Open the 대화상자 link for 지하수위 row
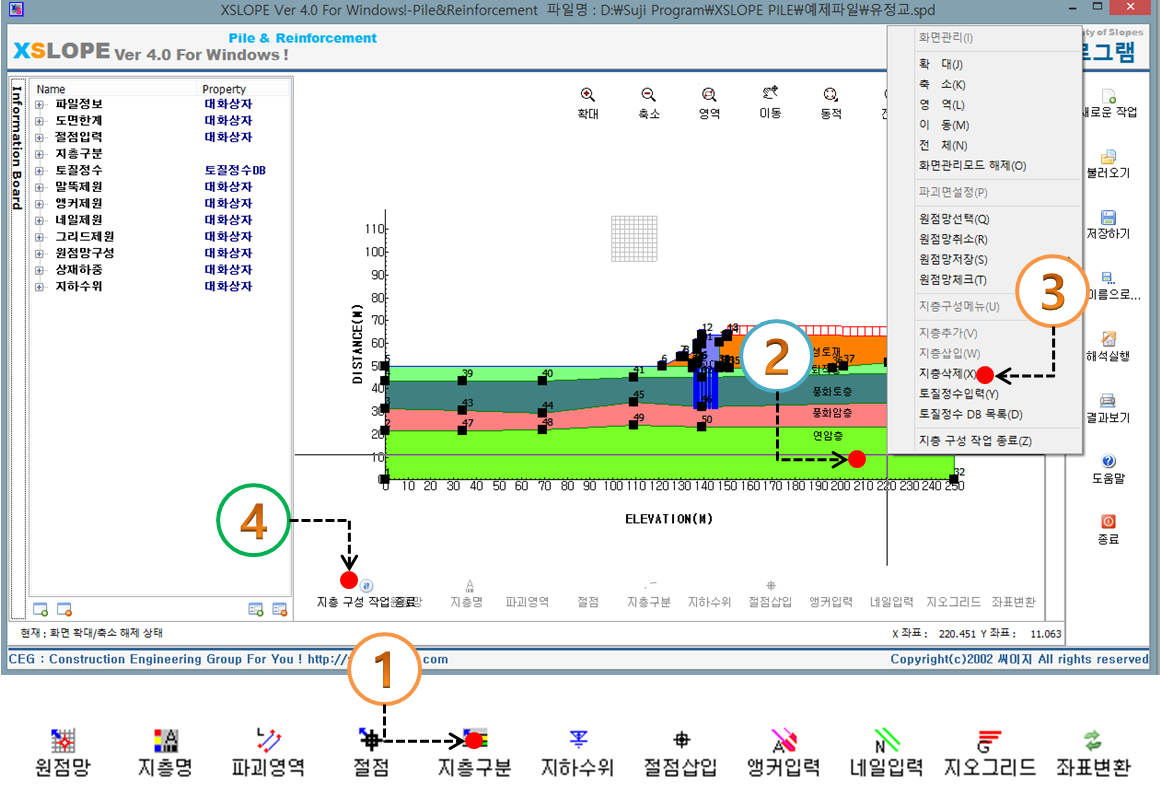Image resolution: width=1160 pixels, height=792 pixels. point(228,286)
